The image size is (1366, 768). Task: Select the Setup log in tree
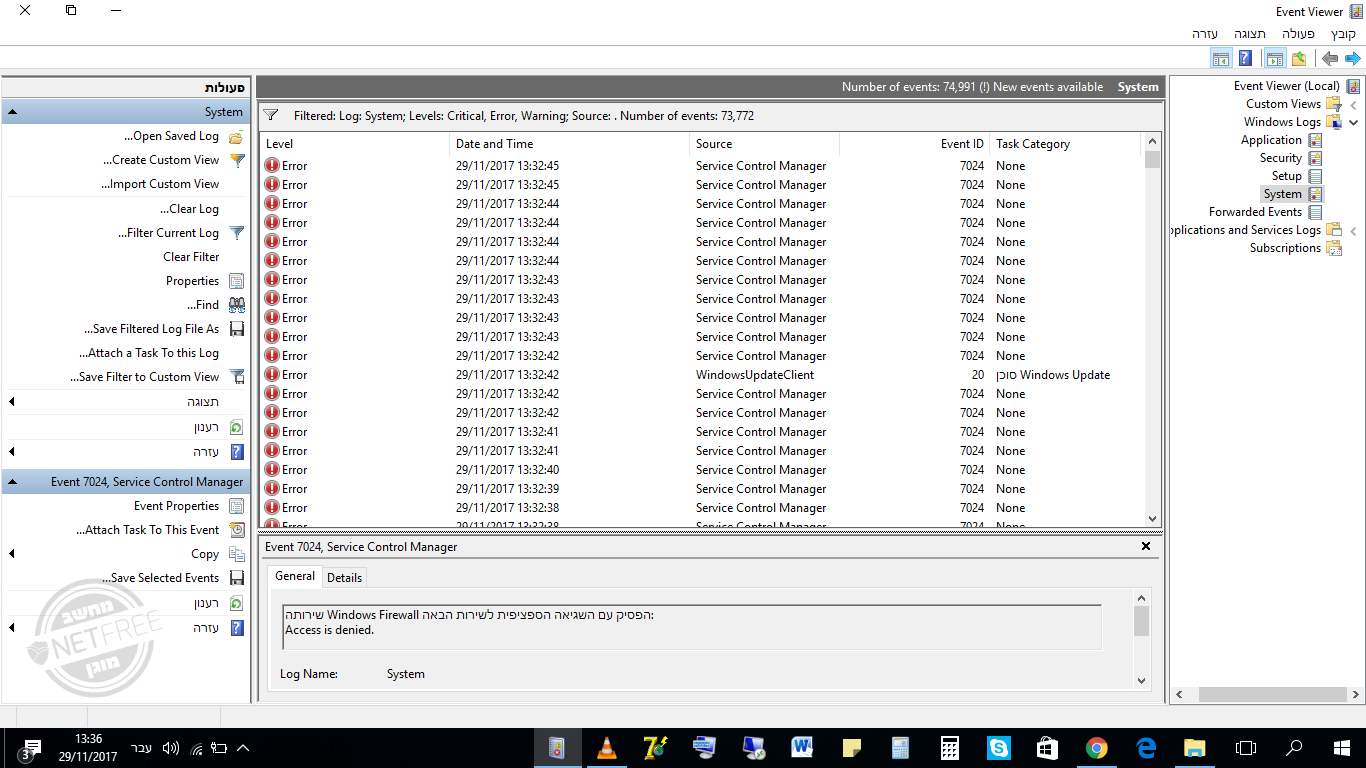pyautogui.click(x=1286, y=176)
